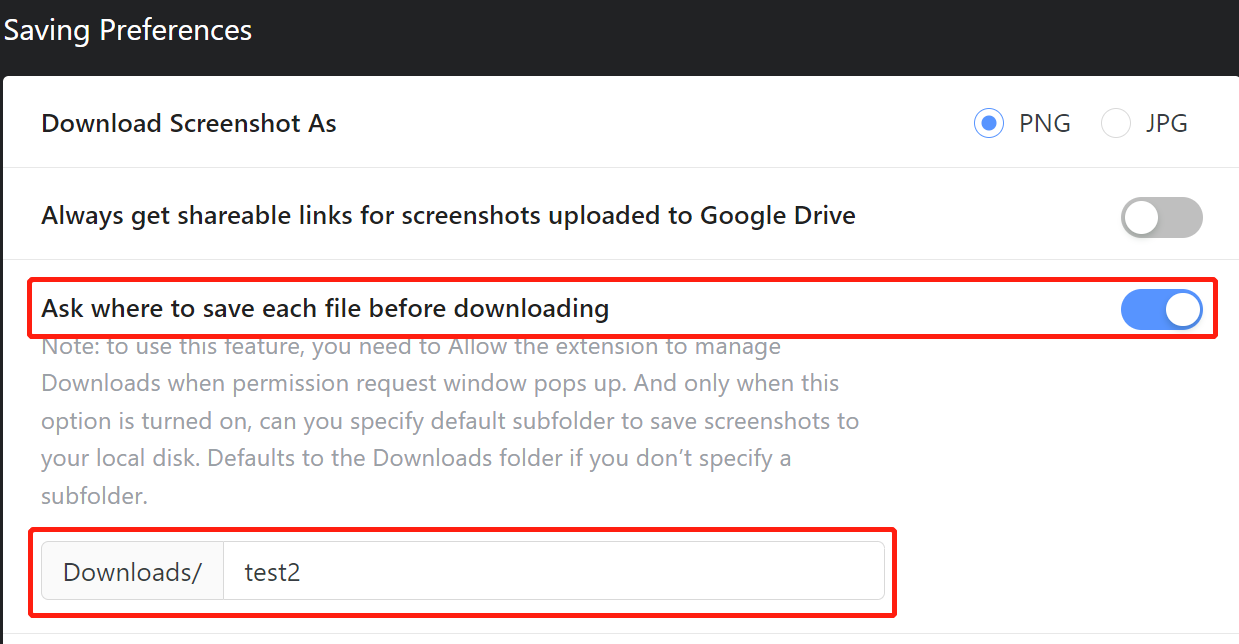
Task: Click the PNG text label
Action: pos(1045,124)
